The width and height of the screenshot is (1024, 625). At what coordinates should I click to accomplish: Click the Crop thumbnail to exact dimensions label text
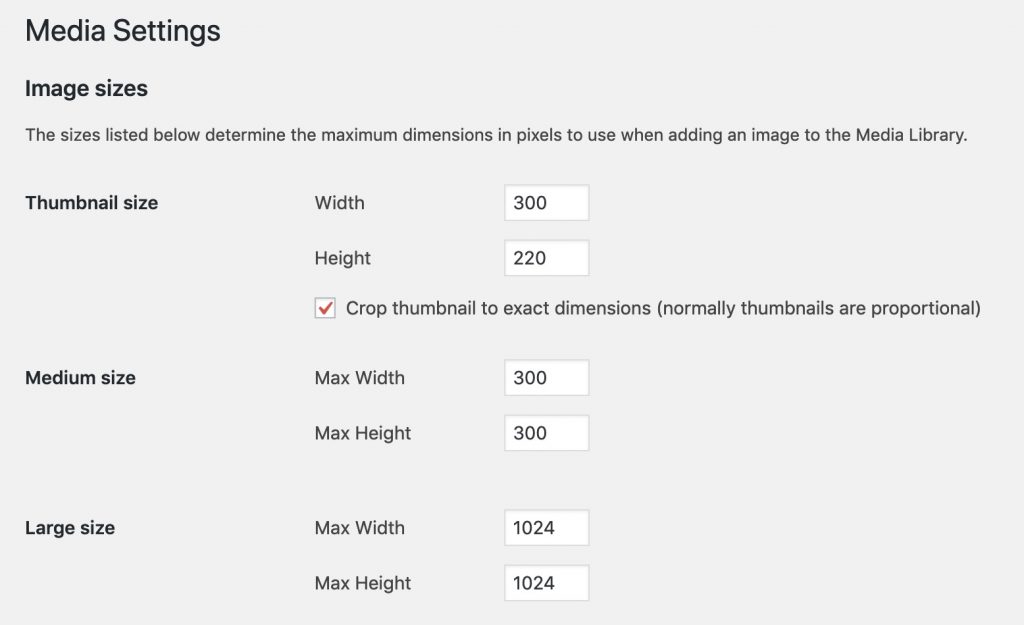(662, 309)
